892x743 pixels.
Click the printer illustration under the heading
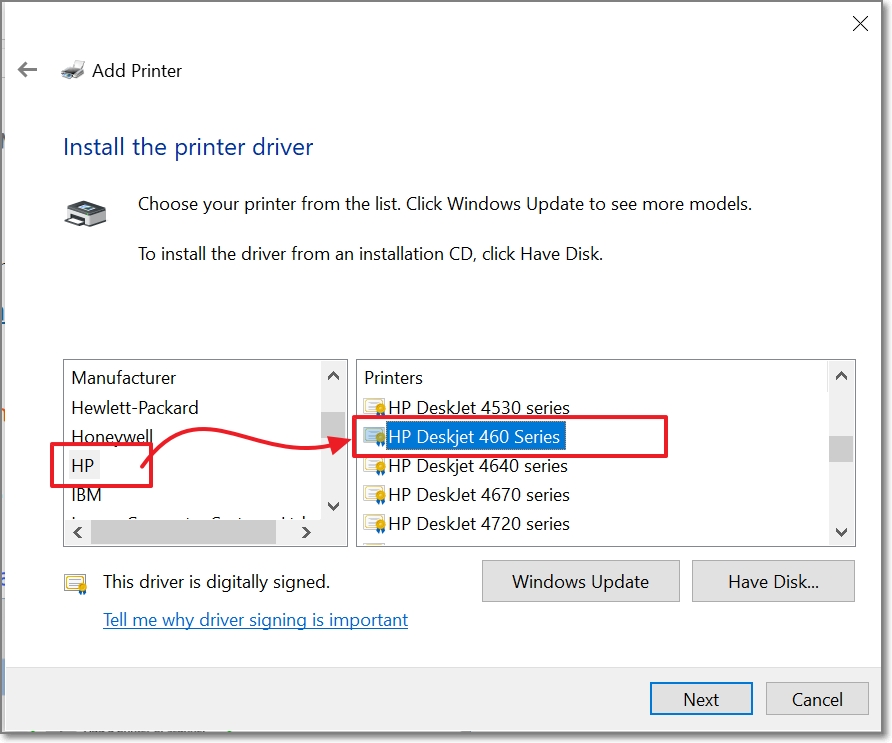85,214
